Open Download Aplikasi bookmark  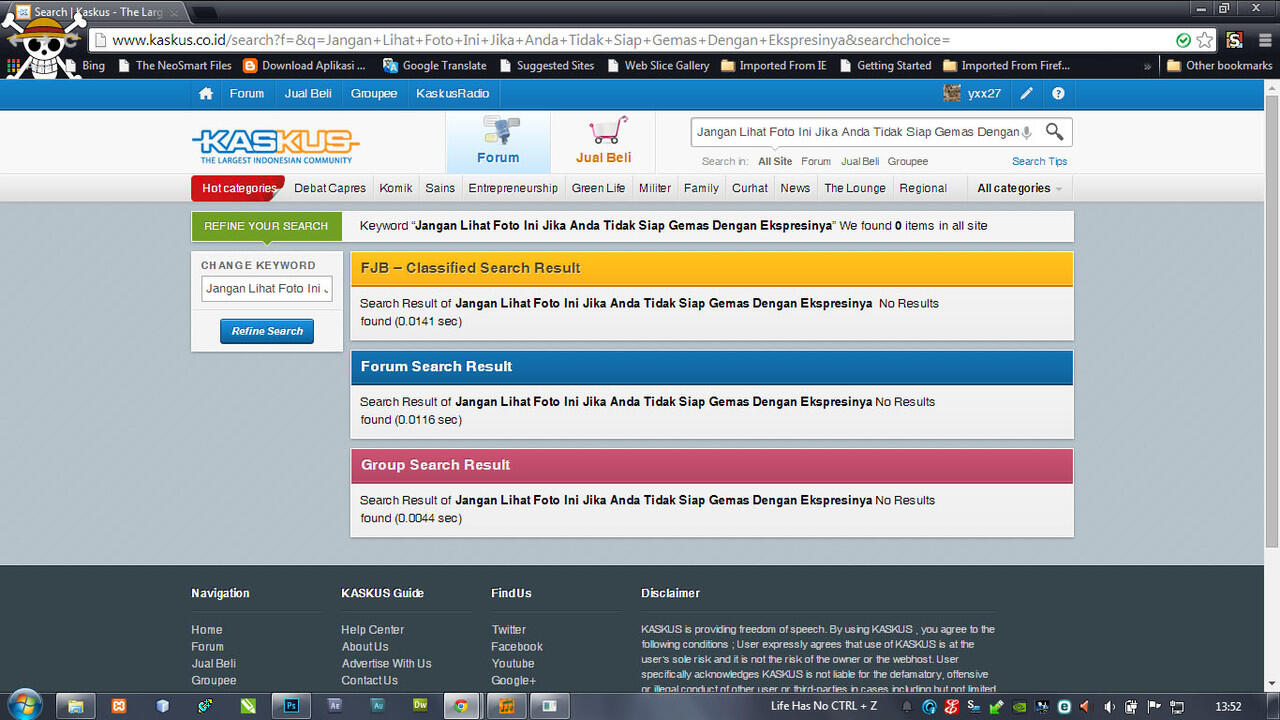(x=305, y=66)
